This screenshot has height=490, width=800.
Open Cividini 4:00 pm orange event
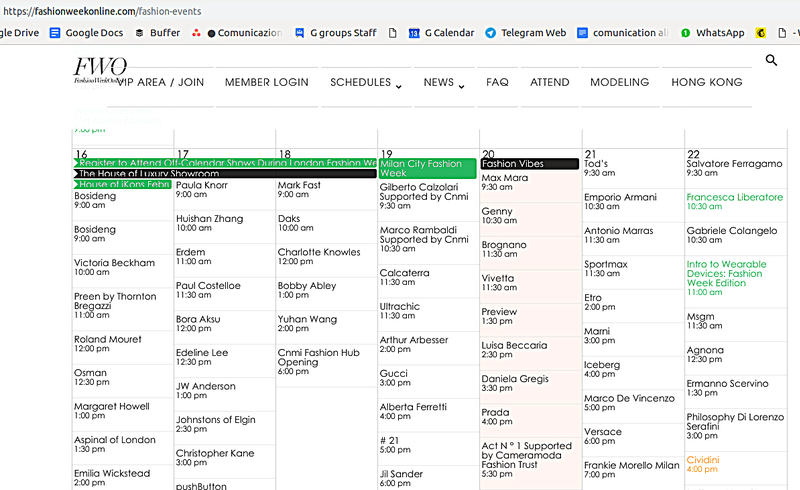click(703, 464)
